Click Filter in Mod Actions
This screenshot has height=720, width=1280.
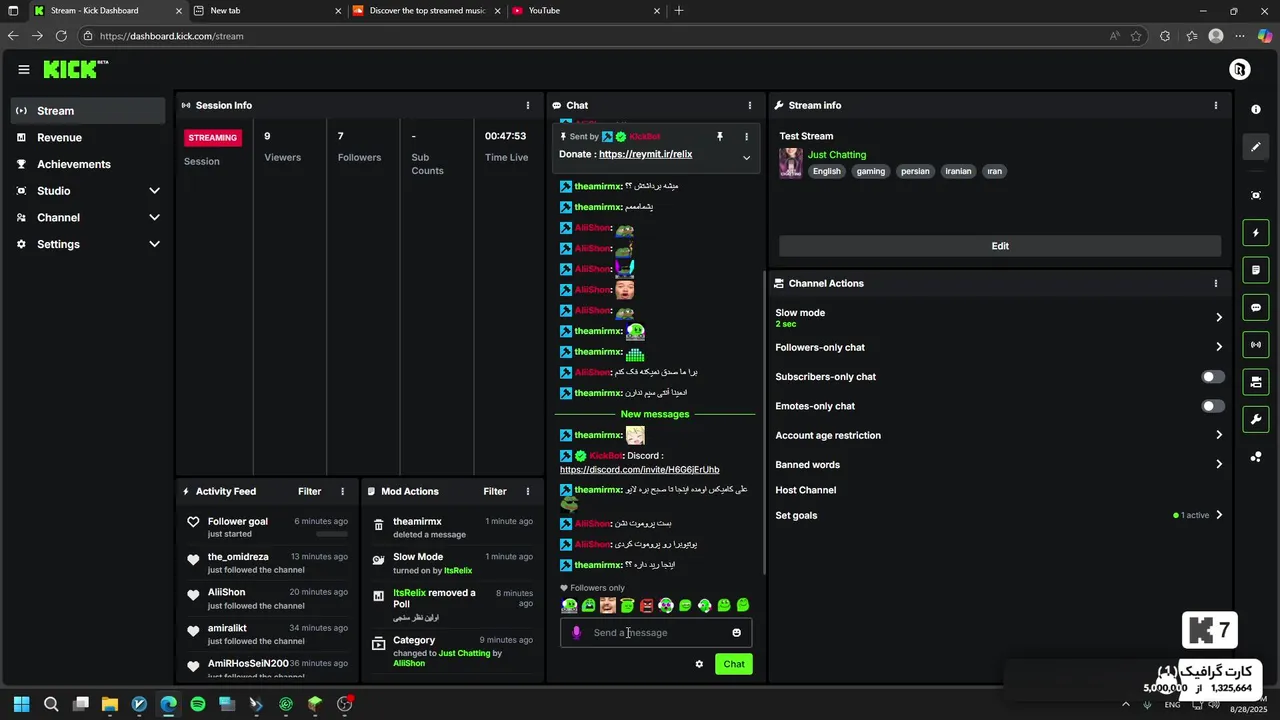coord(495,491)
